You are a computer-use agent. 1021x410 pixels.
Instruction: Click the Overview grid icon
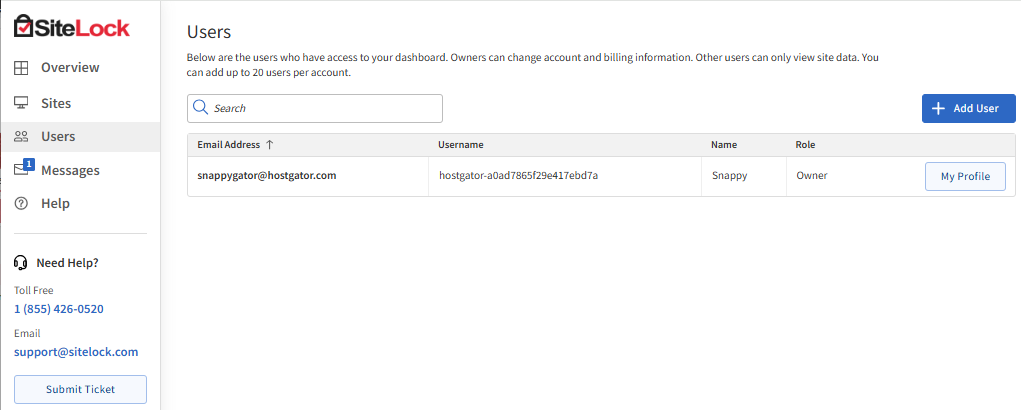21,68
